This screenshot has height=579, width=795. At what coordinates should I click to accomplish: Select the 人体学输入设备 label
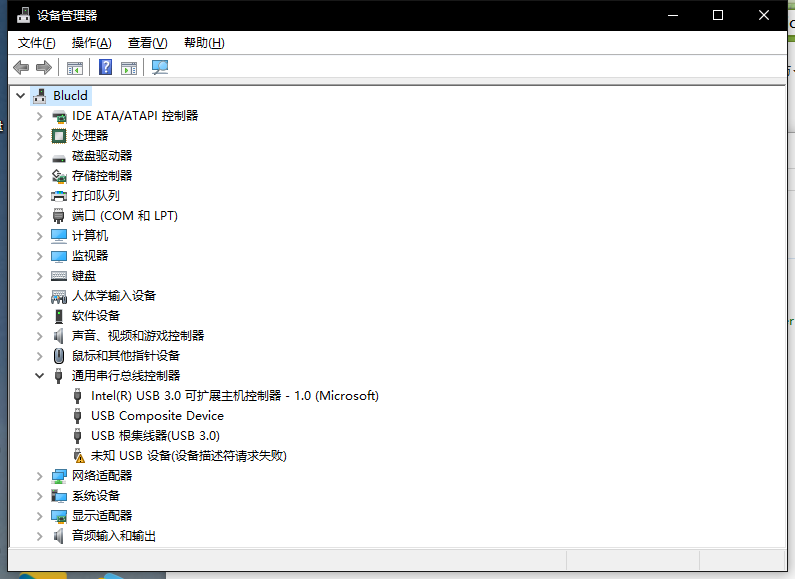pyautogui.click(x=114, y=296)
